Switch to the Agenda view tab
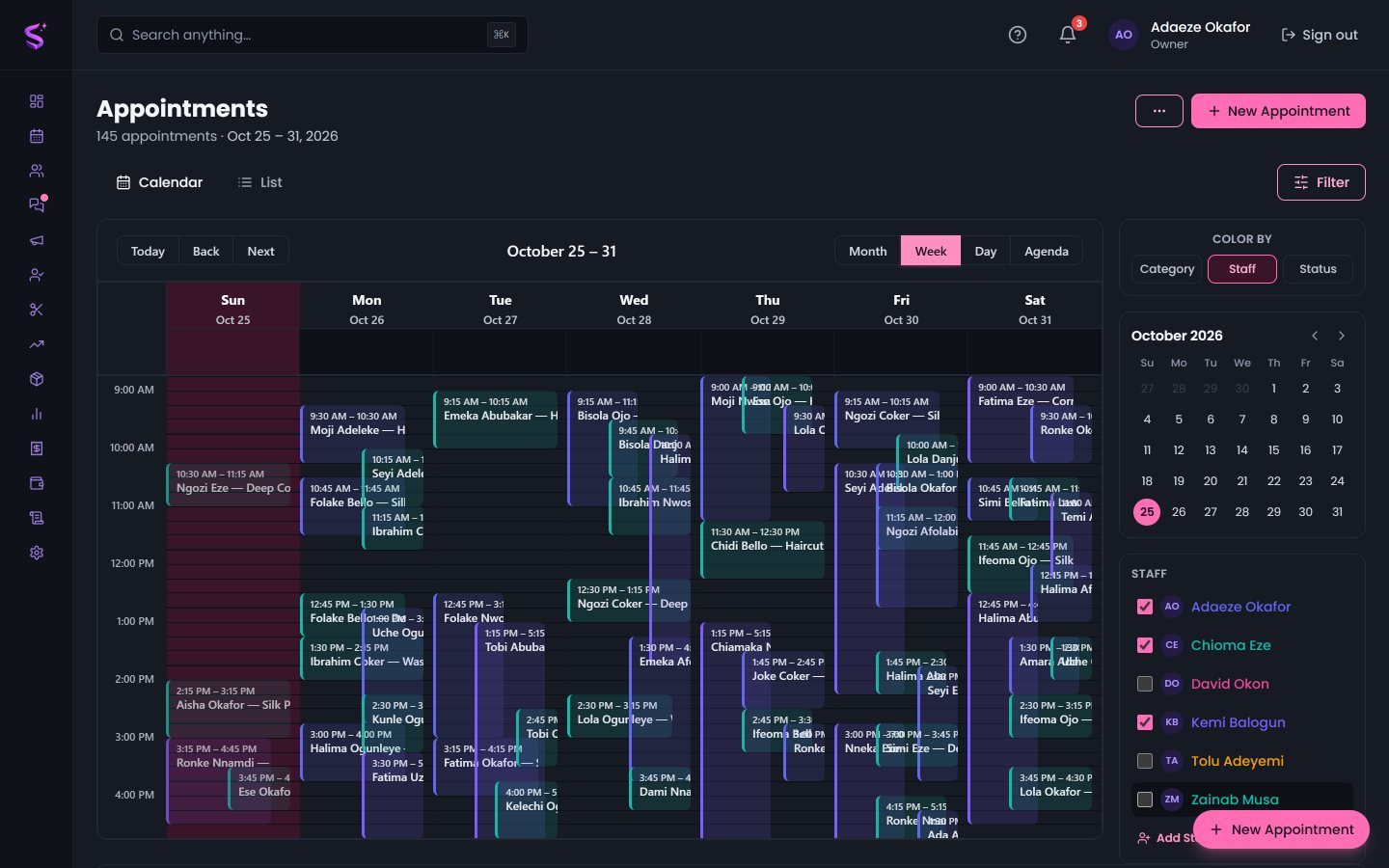Viewport: 1389px width, 868px height. click(x=1047, y=251)
